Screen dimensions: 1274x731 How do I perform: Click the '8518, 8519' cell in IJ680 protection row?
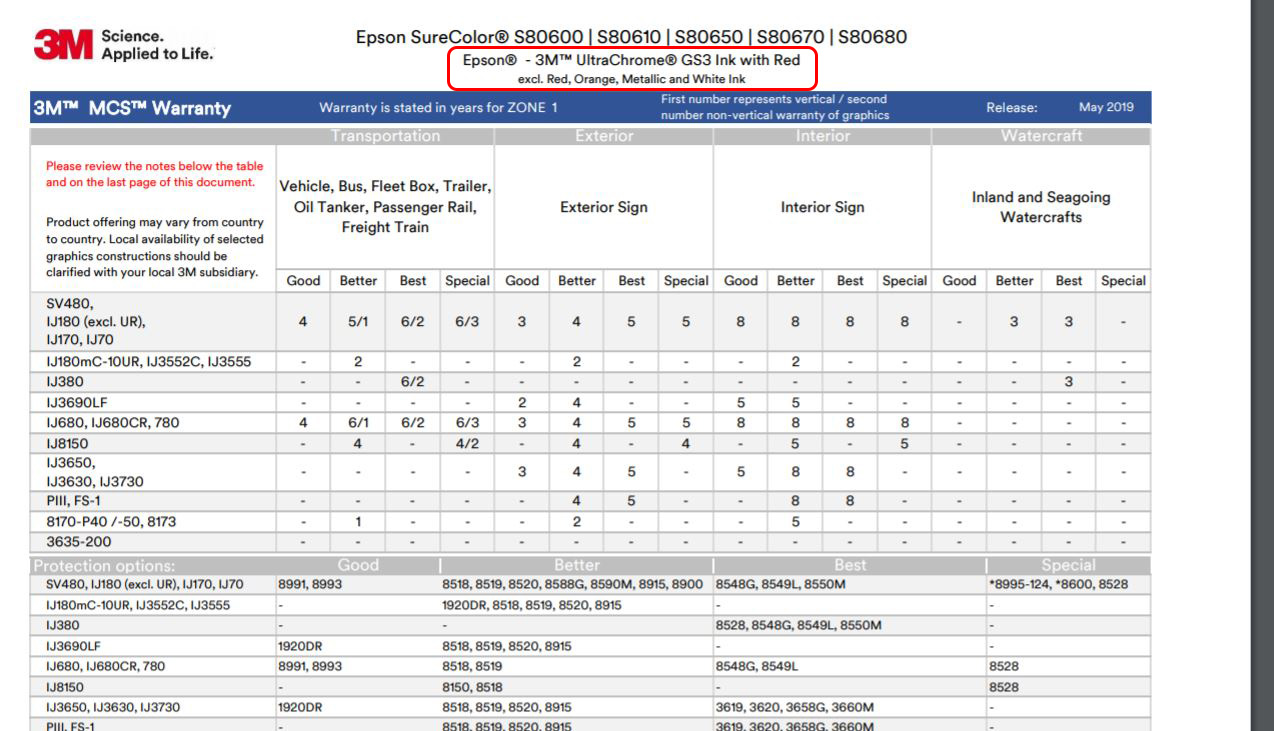(x=472, y=666)
